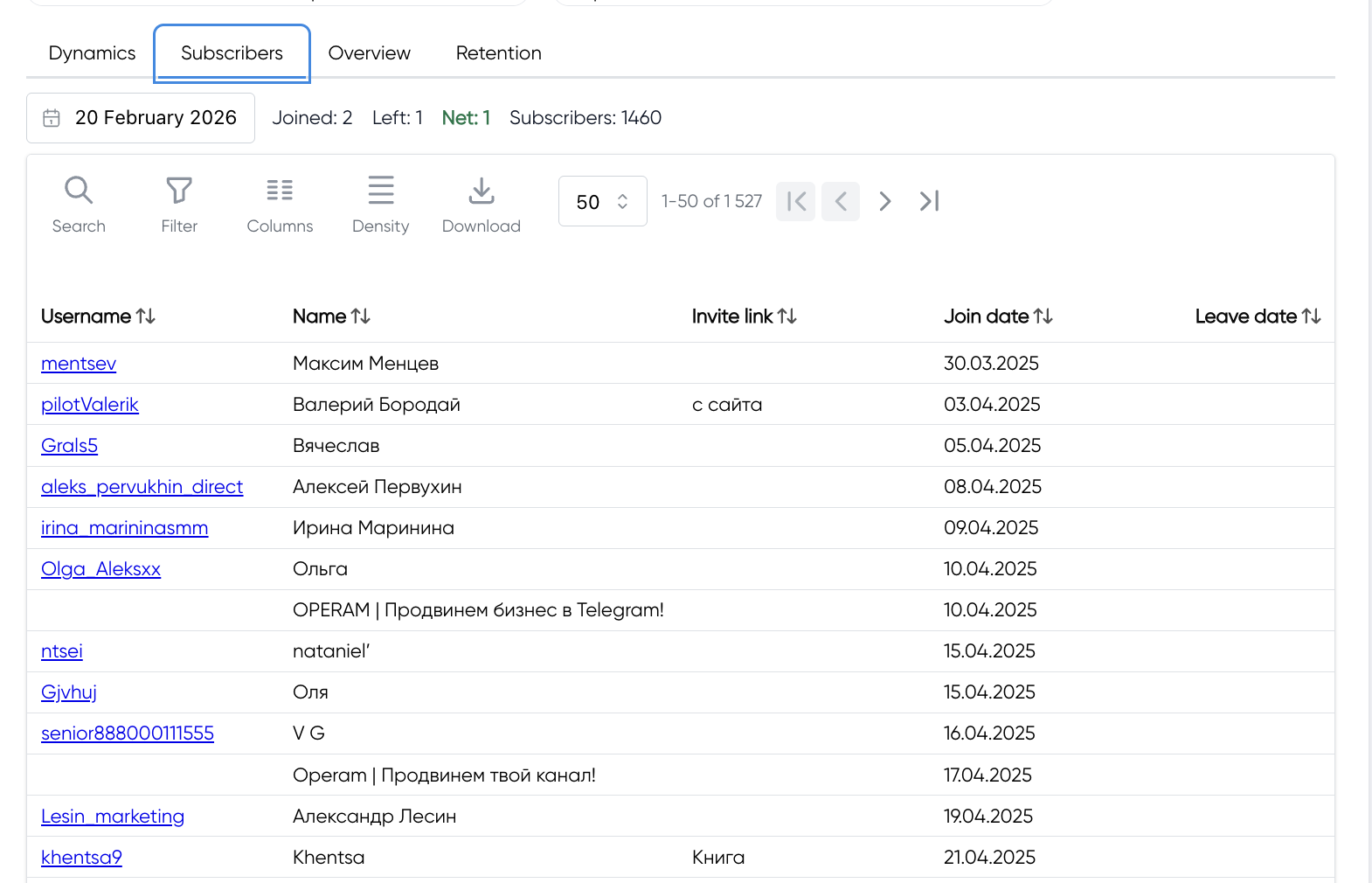Click the name Ирина Маринина

click(373, 528)
